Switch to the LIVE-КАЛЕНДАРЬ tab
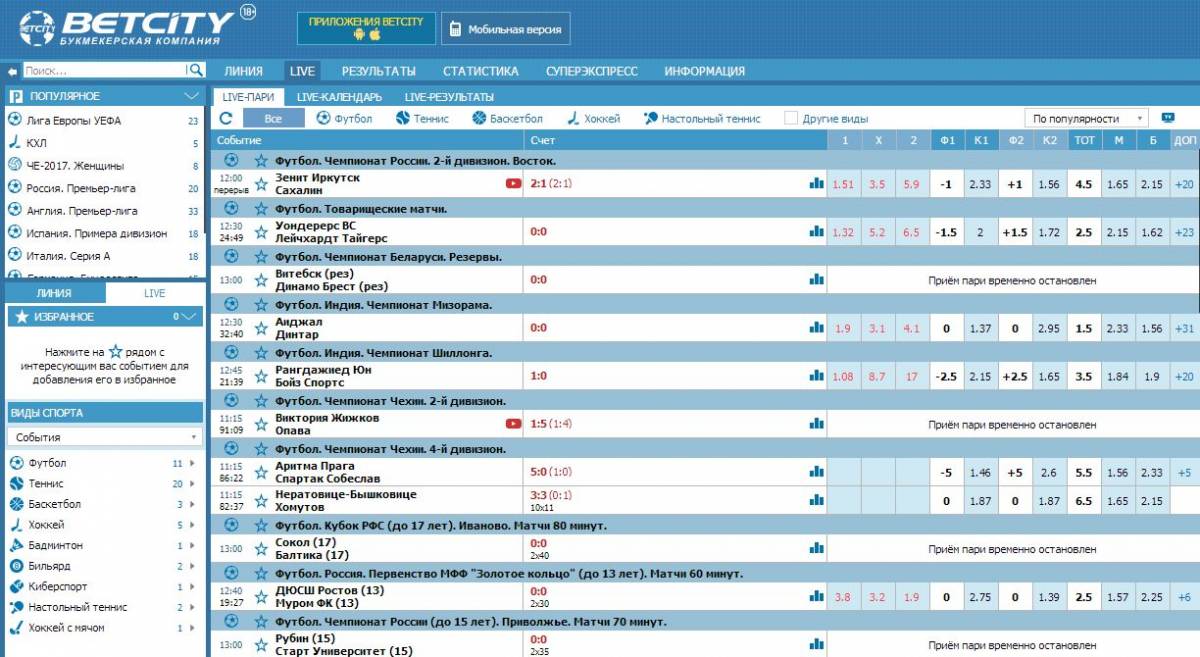 tap(339, 97)
